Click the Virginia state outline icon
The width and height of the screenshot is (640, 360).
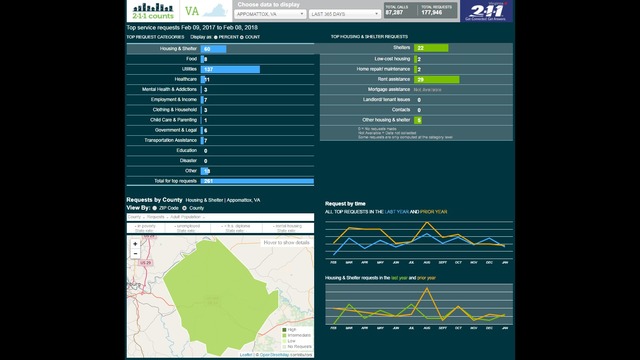pyautogui.click(x=215, y=11)
